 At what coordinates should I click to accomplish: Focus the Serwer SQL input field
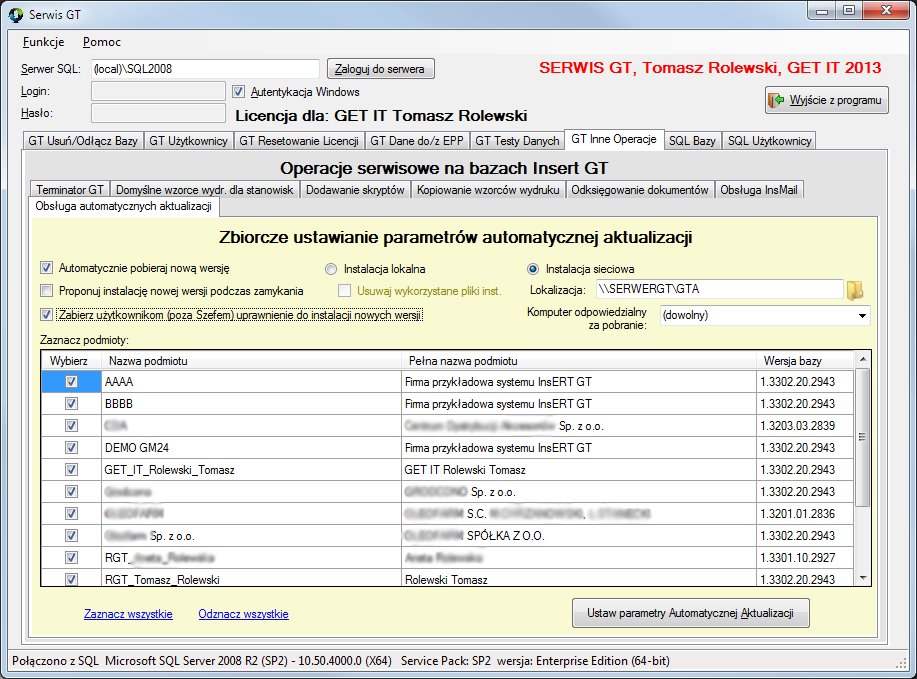(205, 69)
